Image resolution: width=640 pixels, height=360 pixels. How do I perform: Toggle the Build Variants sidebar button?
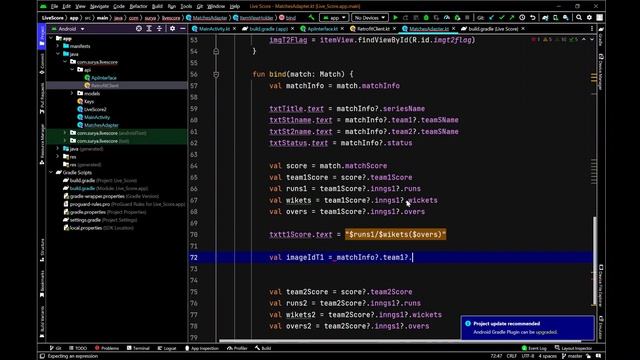(42, 322)
